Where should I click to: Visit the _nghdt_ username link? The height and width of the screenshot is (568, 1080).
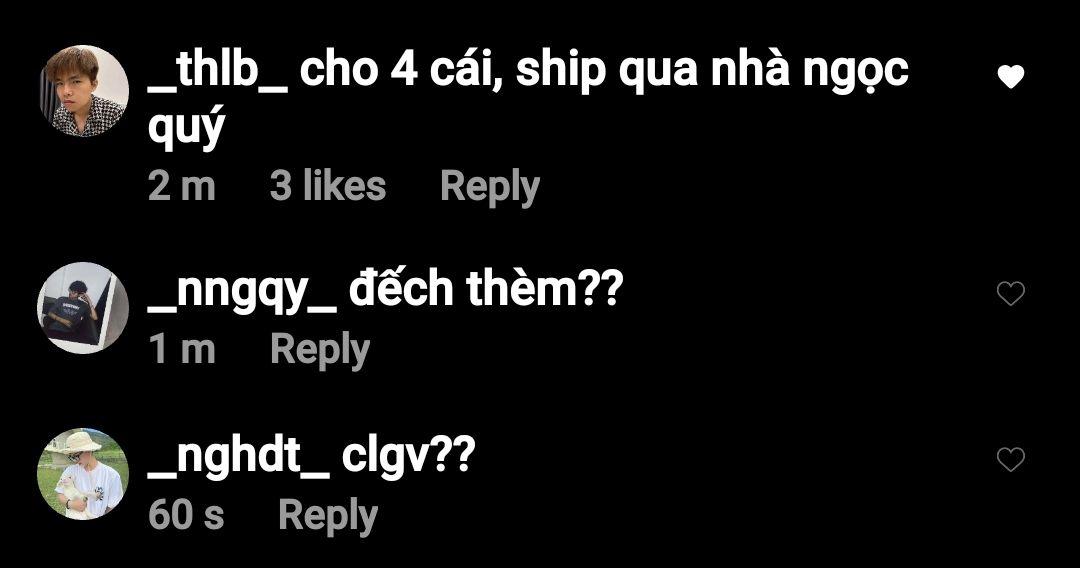click(238, 455)
